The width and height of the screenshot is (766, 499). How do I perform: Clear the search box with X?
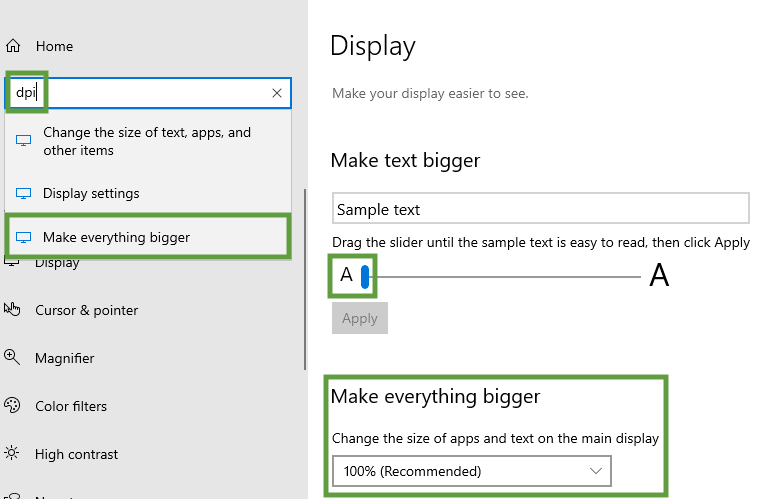[x=277, y=93]
